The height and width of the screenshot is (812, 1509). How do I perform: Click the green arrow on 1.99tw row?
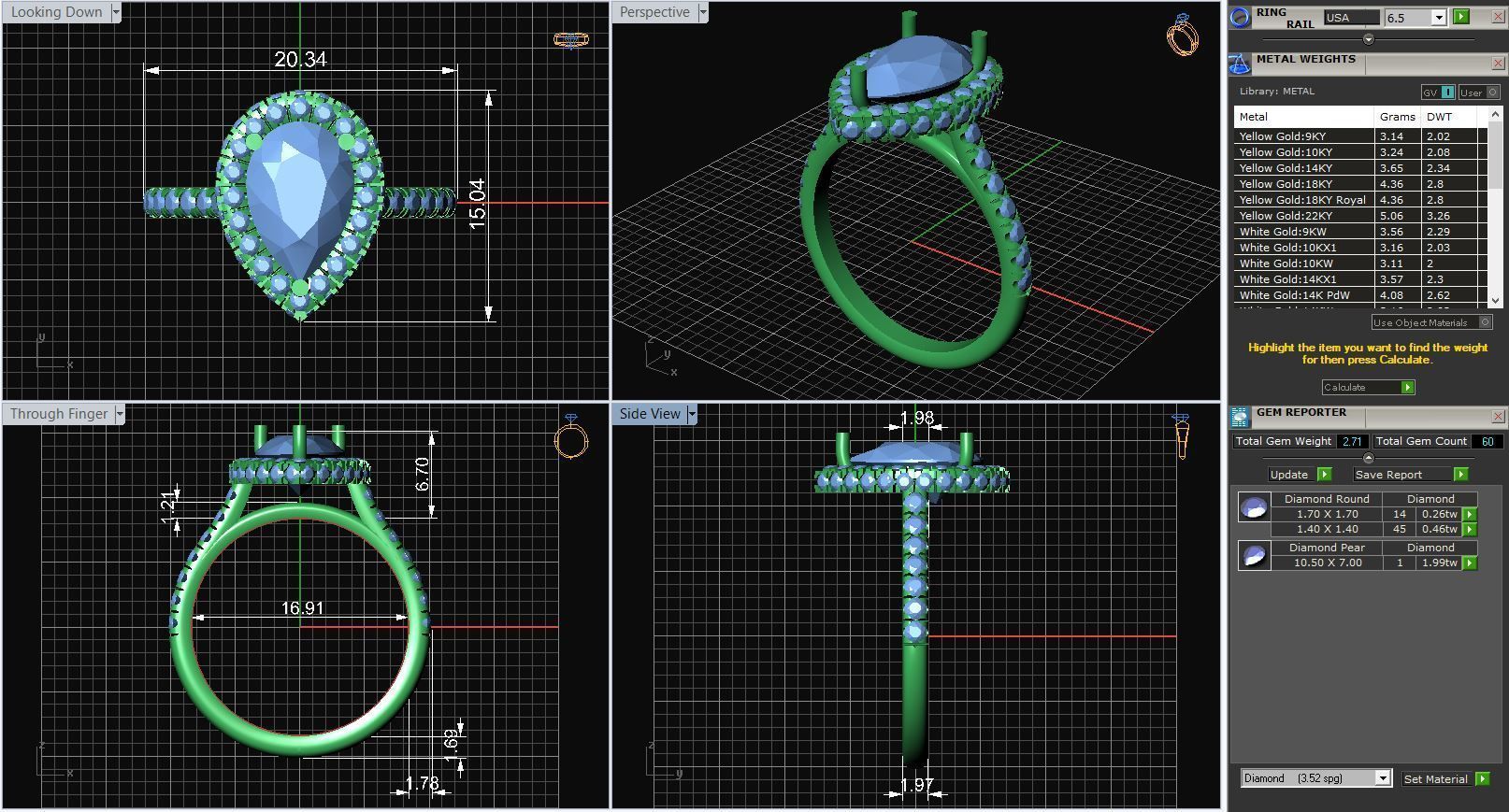1470,563
